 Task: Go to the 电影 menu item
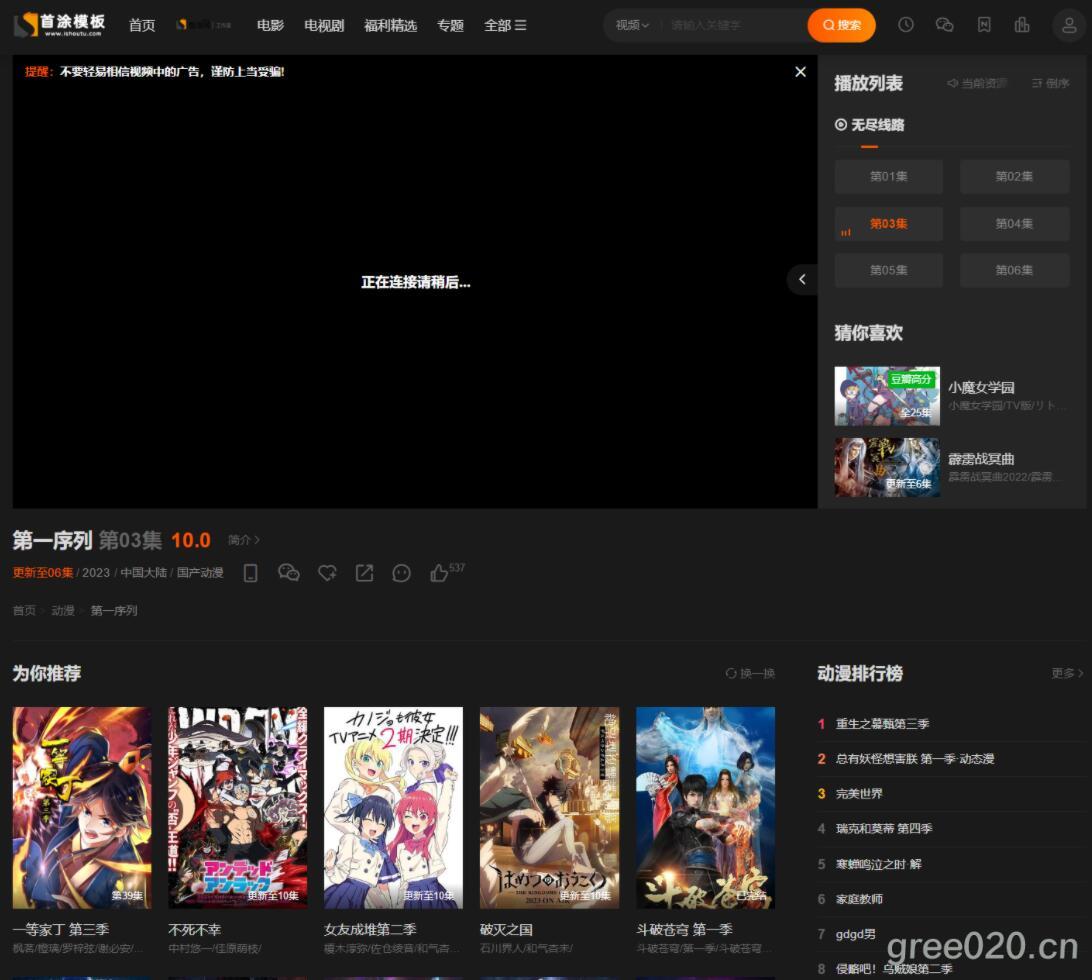(269, 25)
